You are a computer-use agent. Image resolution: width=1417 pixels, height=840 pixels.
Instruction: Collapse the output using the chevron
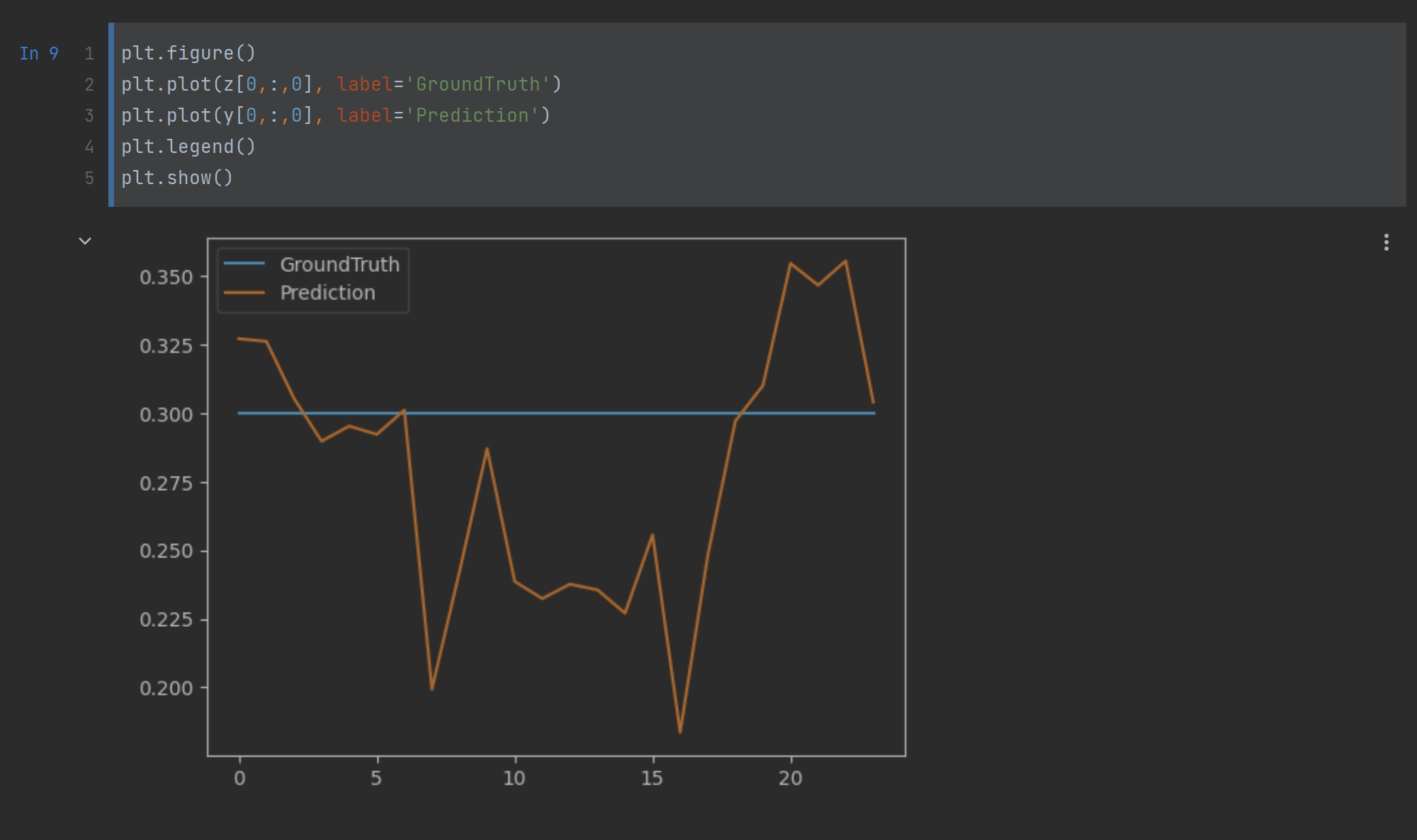[85, 242]
